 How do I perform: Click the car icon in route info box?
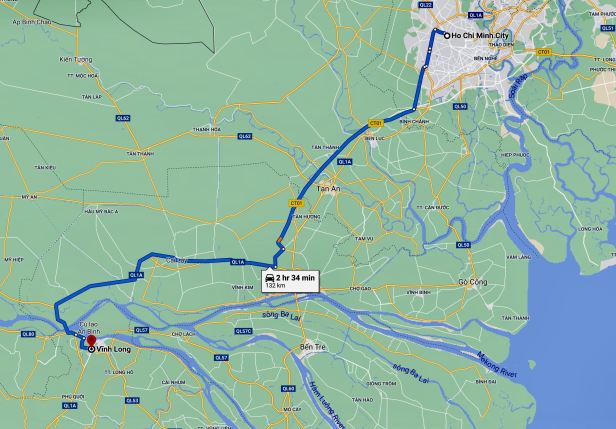(x=270, y=278)
